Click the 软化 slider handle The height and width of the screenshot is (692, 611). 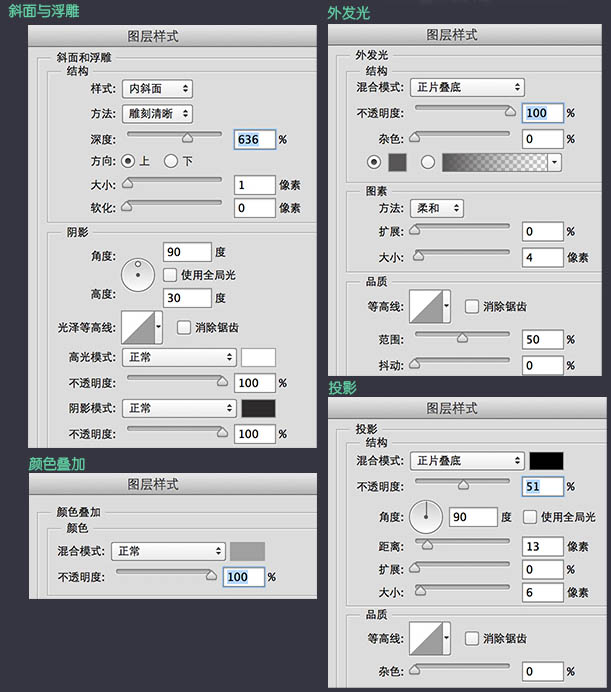127,206
